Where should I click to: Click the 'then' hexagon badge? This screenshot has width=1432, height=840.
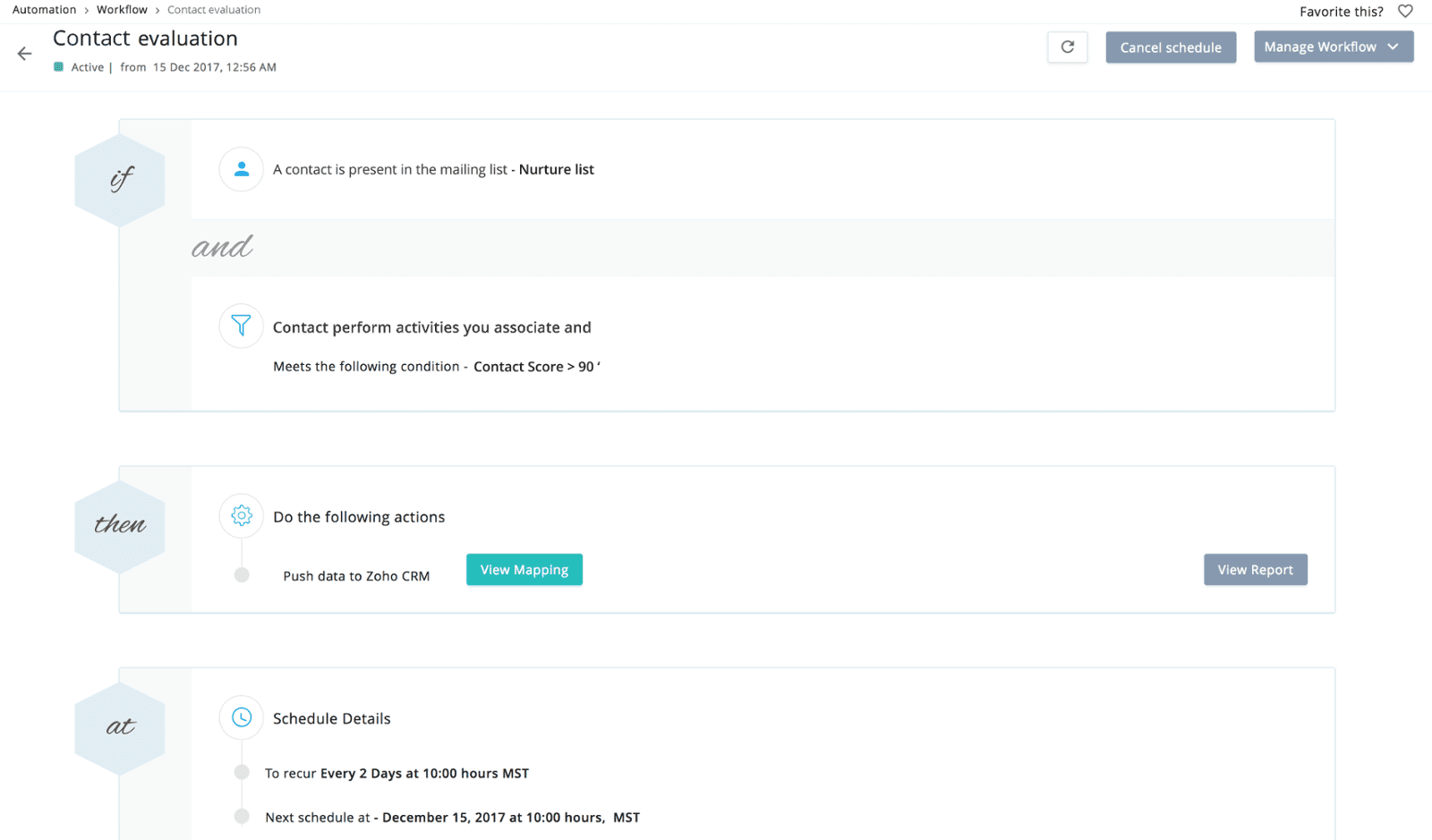120,525
